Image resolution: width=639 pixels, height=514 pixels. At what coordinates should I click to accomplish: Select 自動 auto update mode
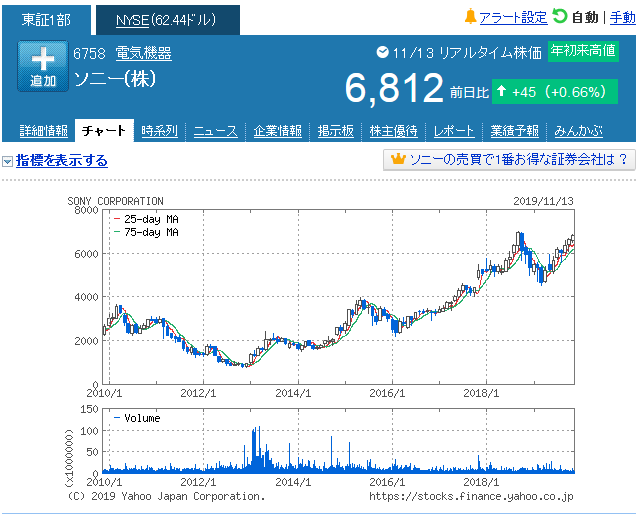point(585,18)
